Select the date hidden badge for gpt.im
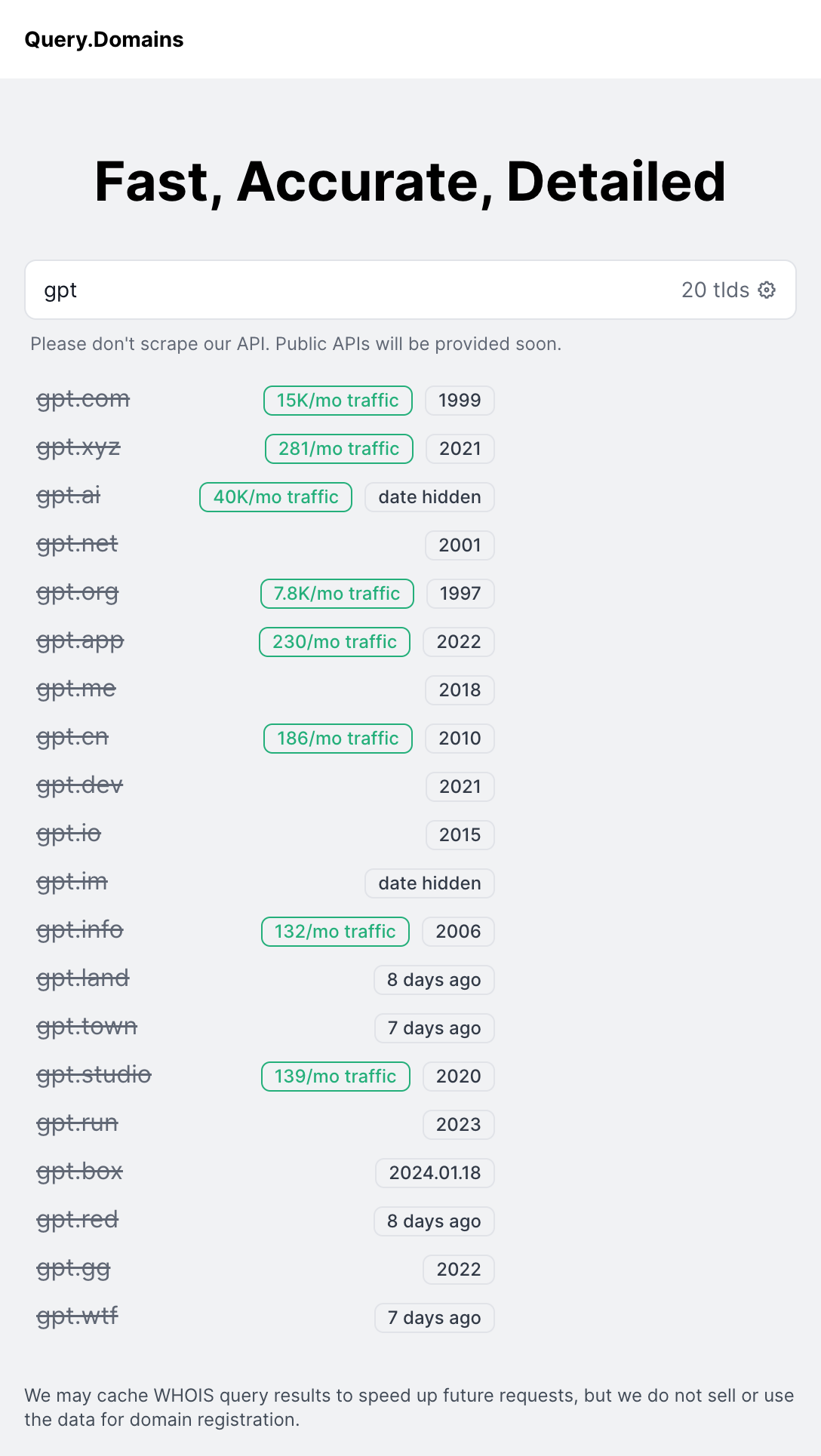Screen dimensions: 821x1456 point(429,883)
